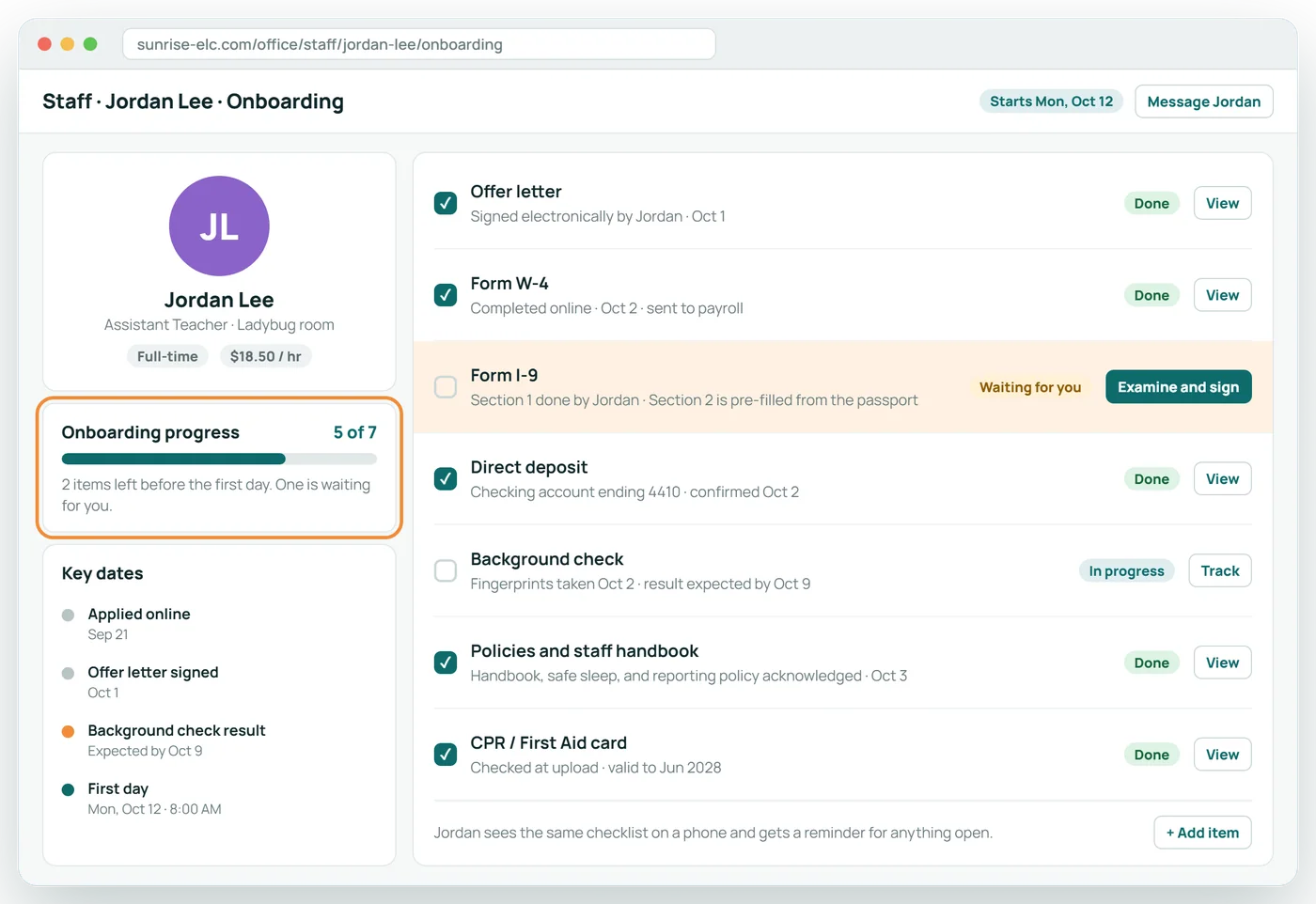Click the Direct deposit title
The image size is (1316, 904).
point(529,467)
